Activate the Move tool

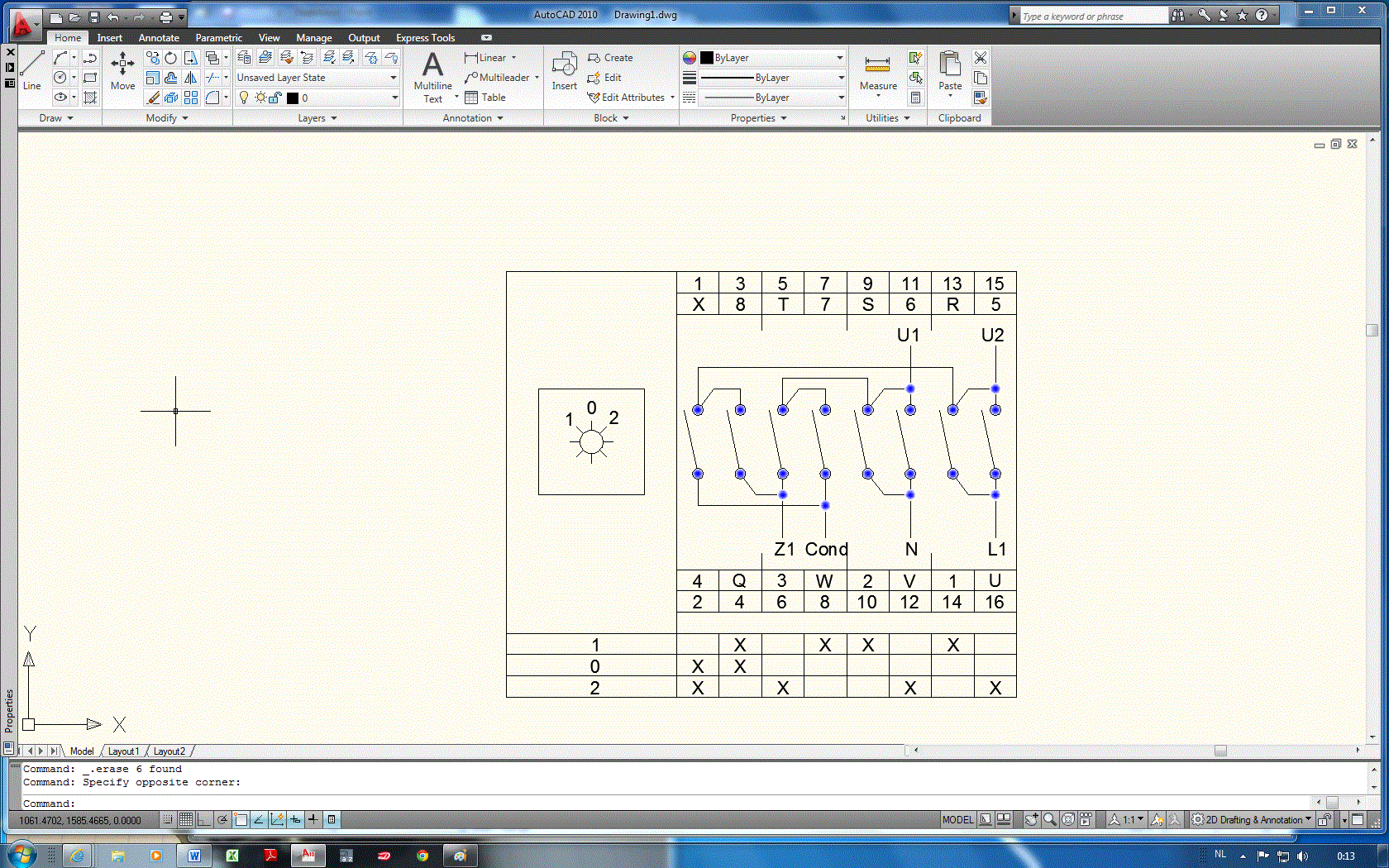tap(122, 69)
